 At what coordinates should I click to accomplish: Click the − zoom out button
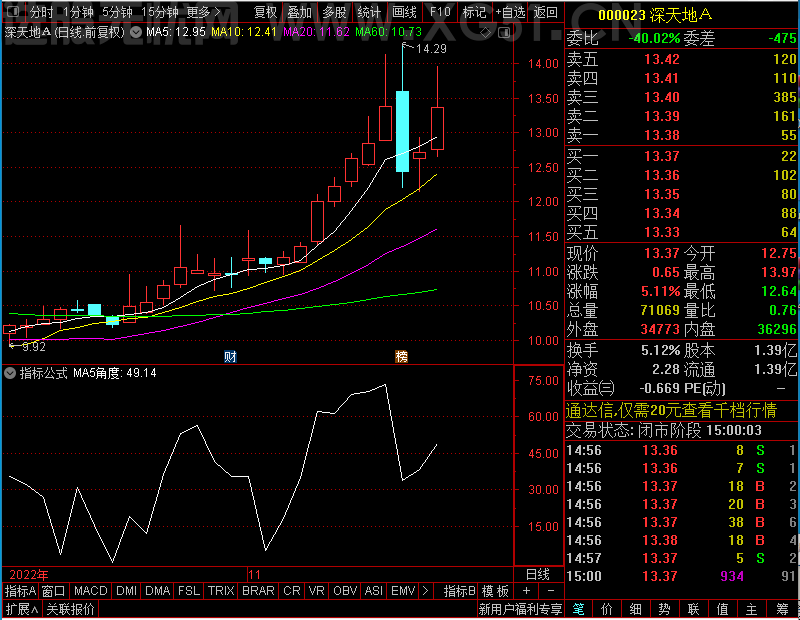click(x=551, y=591)
